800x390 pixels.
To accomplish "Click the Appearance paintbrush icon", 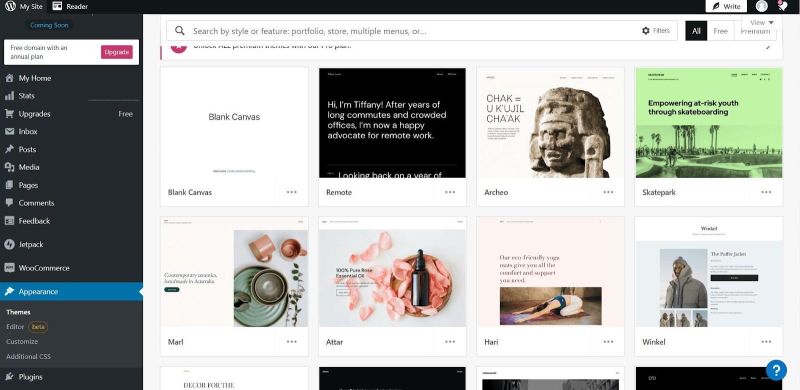I will tap(9, 291).
